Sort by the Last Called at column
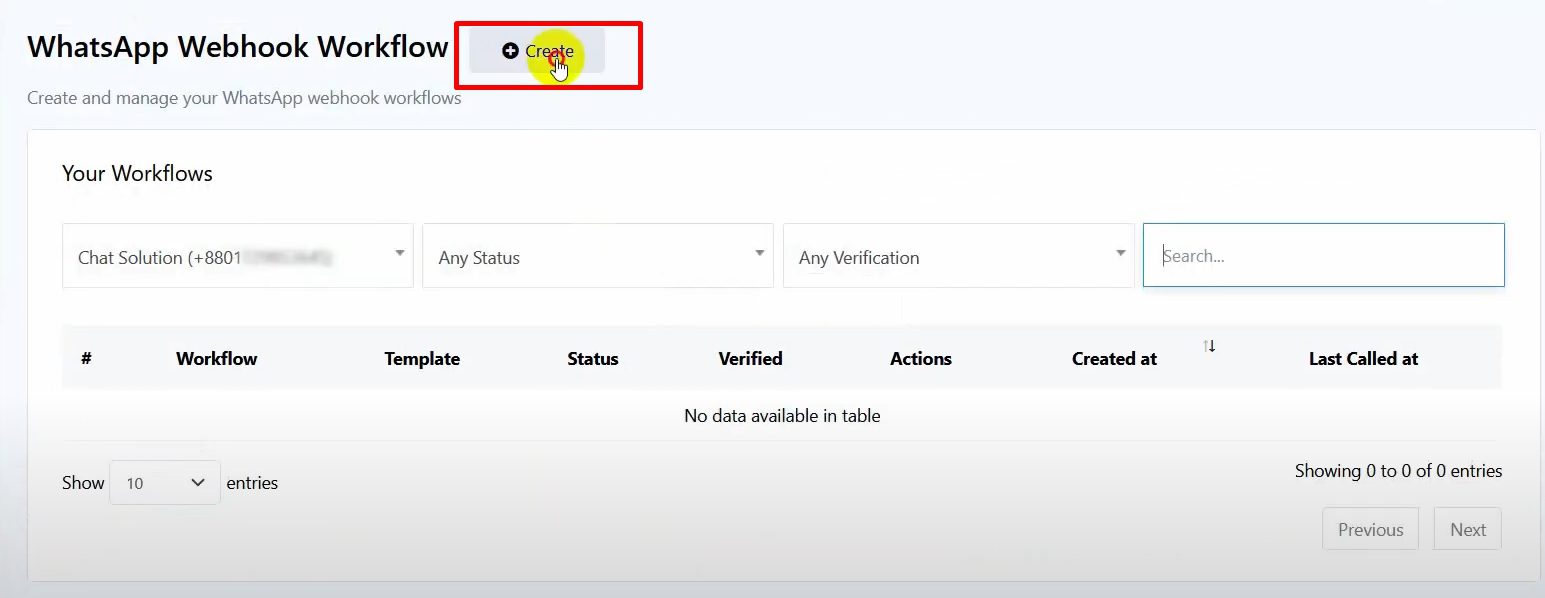 click(x=1363, y=358)
